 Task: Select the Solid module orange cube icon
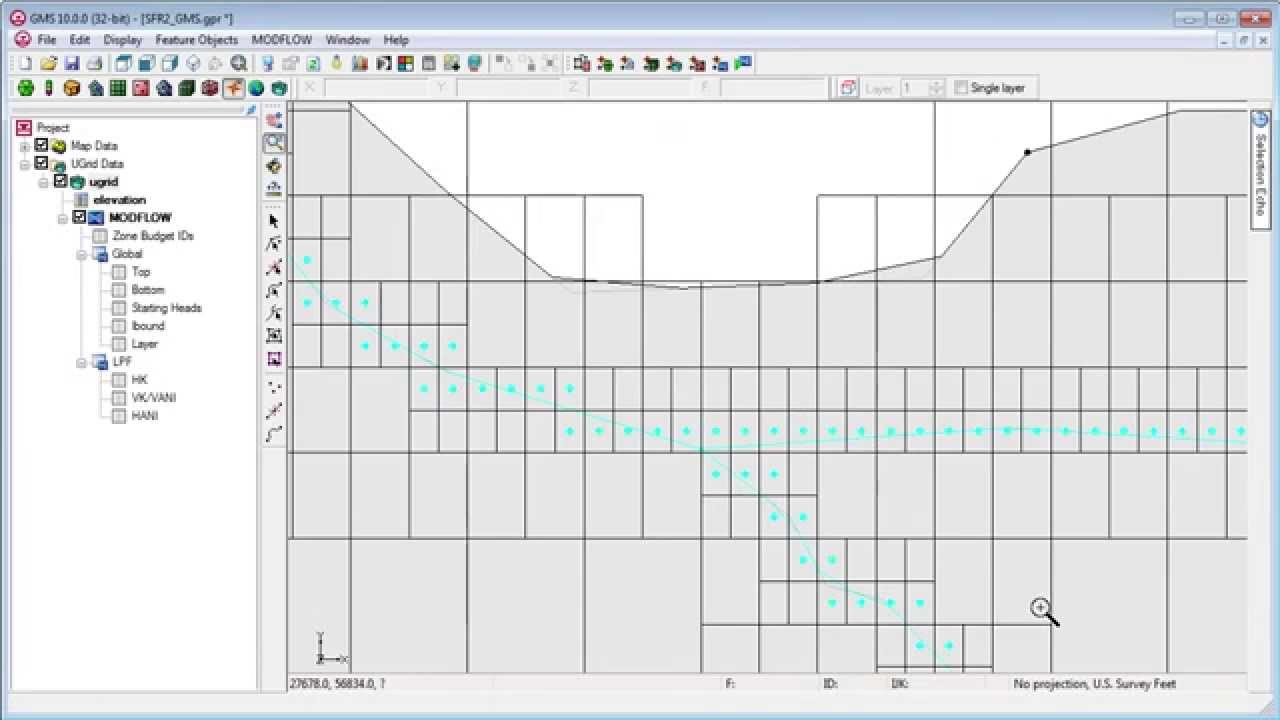72,88
